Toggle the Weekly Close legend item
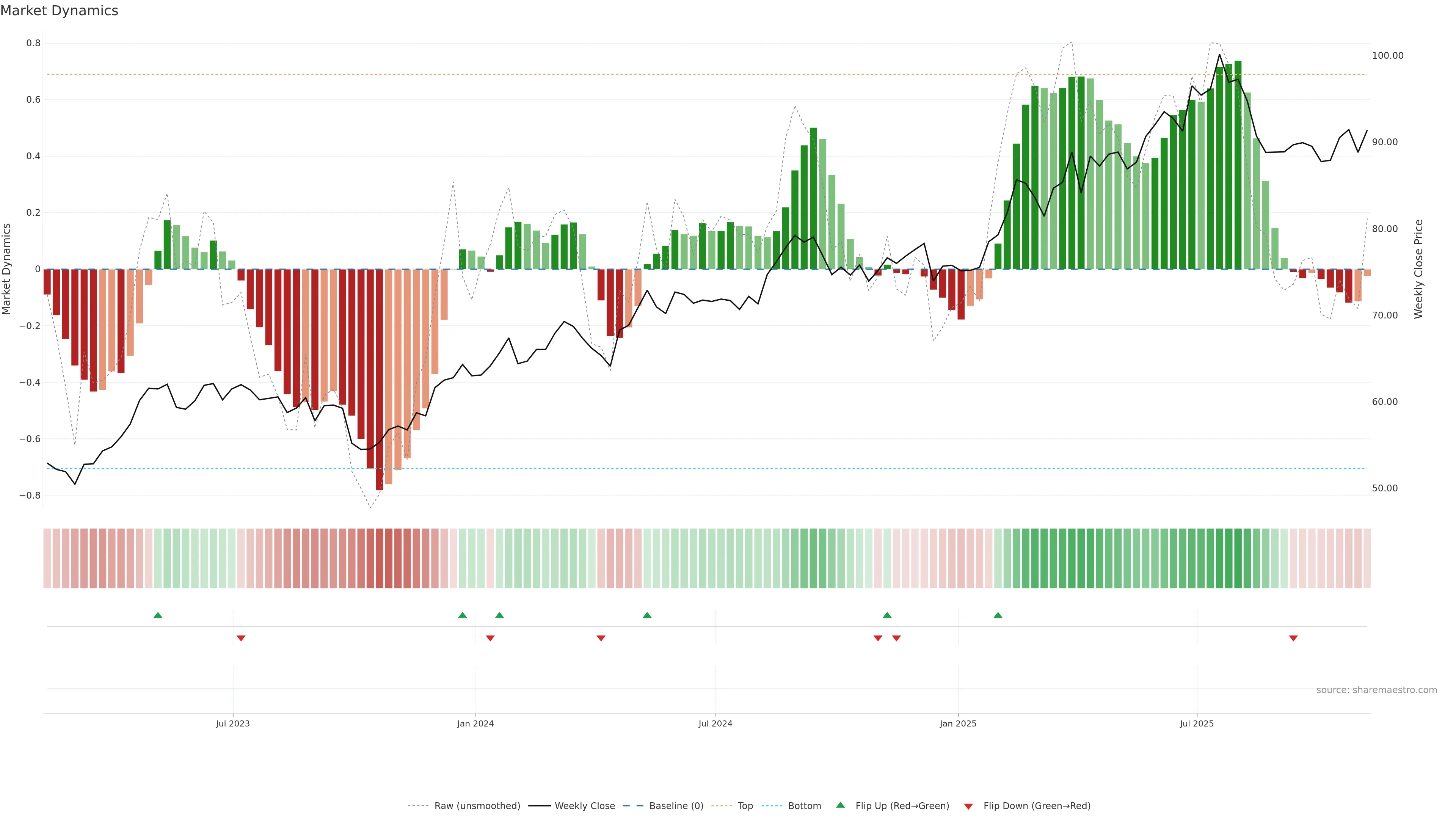 coord(584,805)
